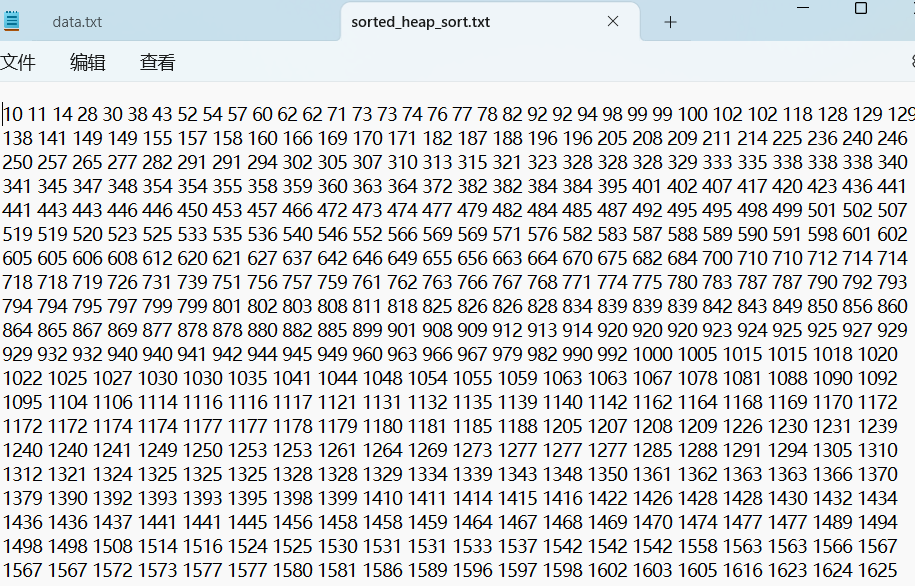Click on the number 1379 starting a line

(22, 499)
